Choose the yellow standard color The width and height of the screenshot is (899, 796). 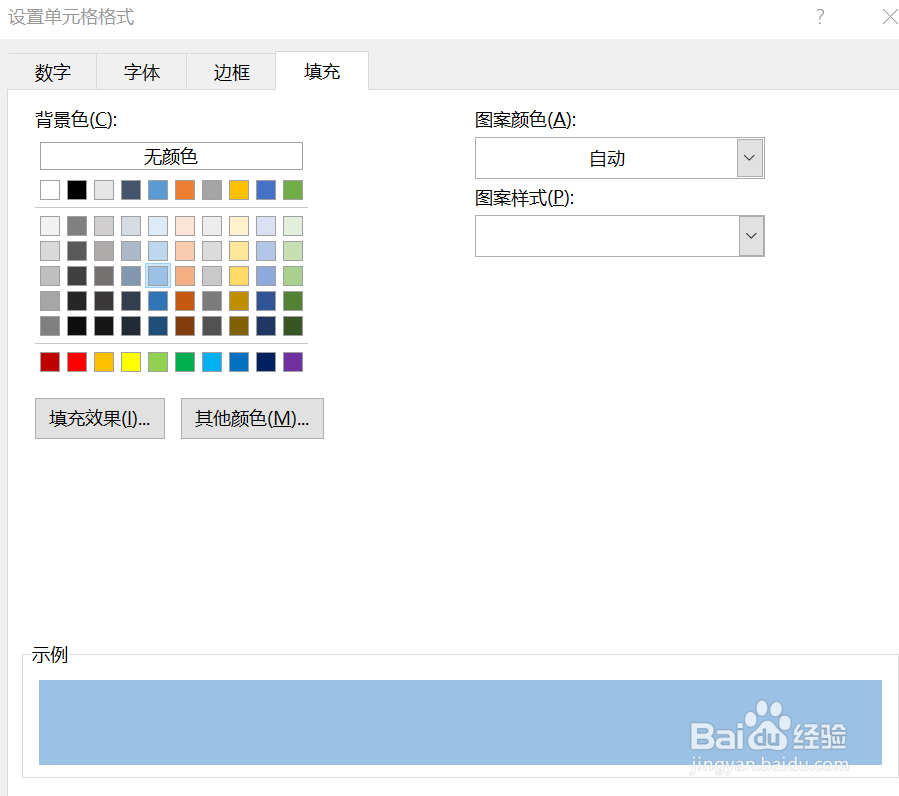click(131, 362)
